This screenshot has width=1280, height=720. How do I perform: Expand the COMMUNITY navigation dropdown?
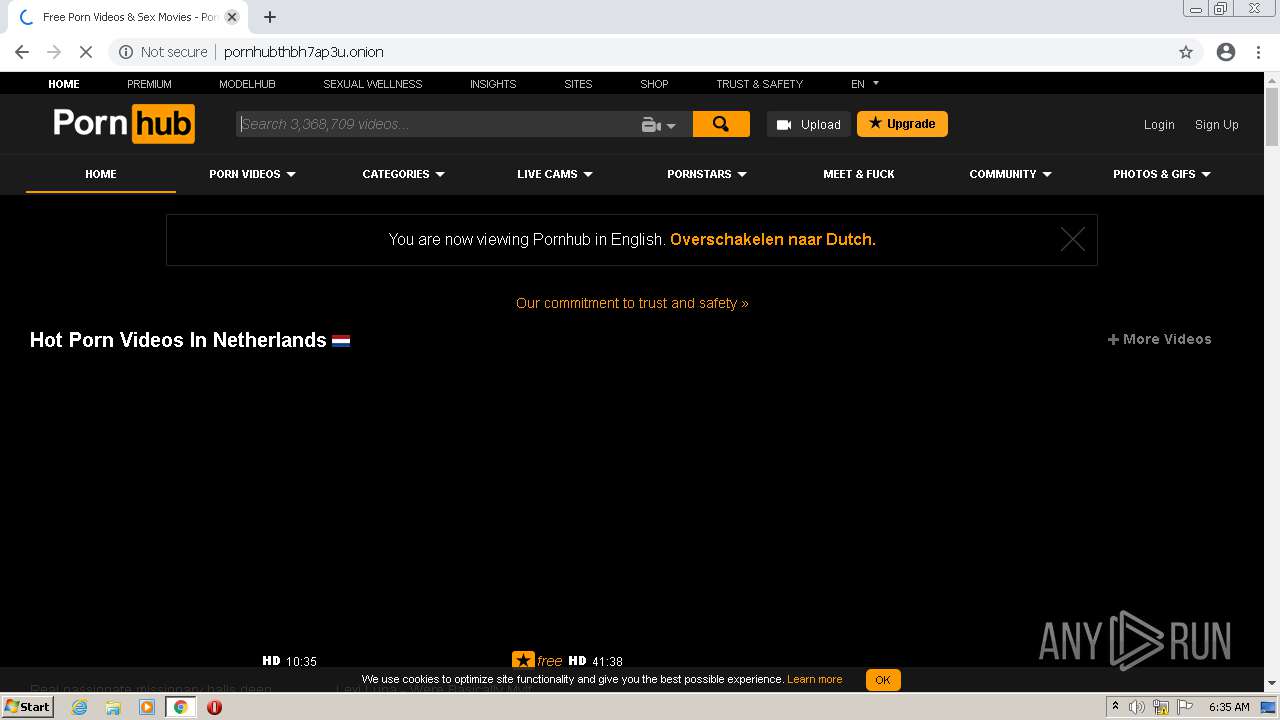tap(1010, 174)
